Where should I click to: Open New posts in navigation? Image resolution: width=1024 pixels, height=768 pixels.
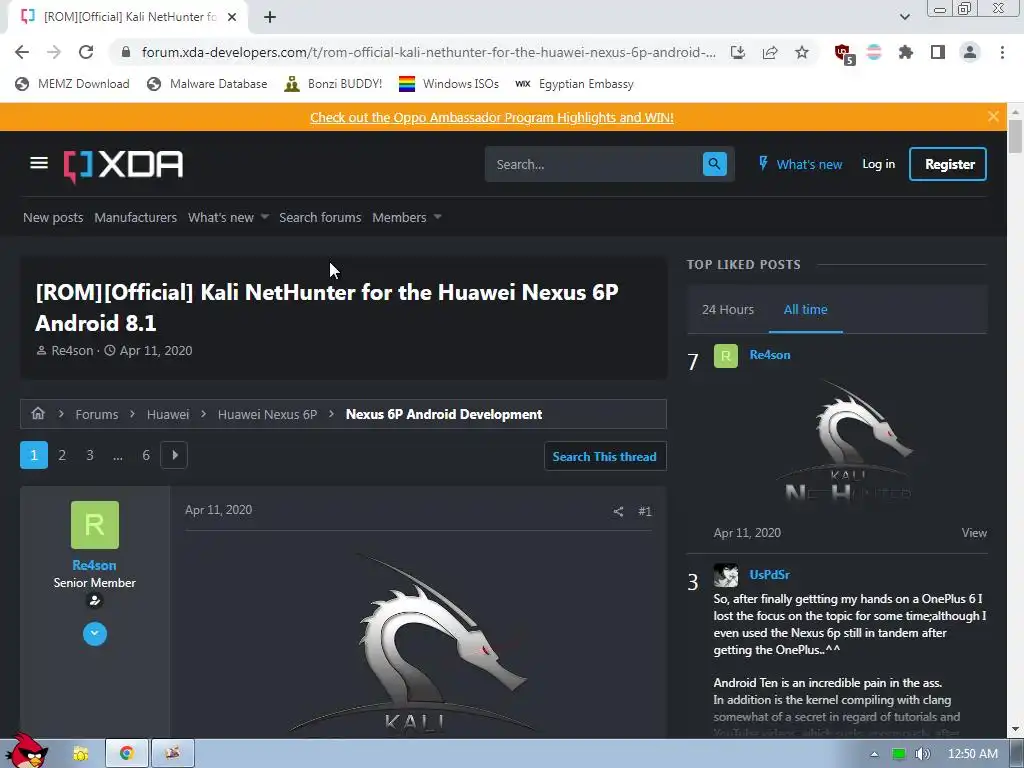click(x=53, y=217)
